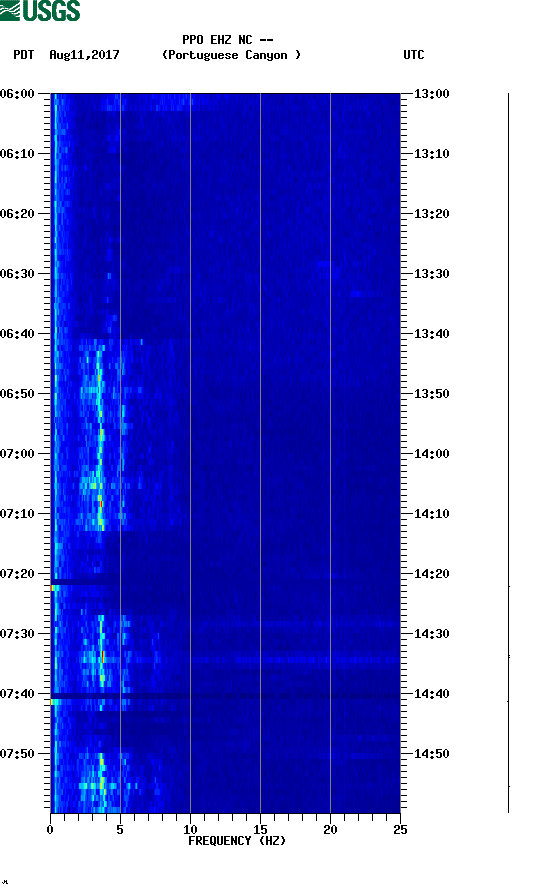Click the 14:00 UTC time label
This screenshot has width=552, height=893.
pyautogui.click(x=431, y=453)
